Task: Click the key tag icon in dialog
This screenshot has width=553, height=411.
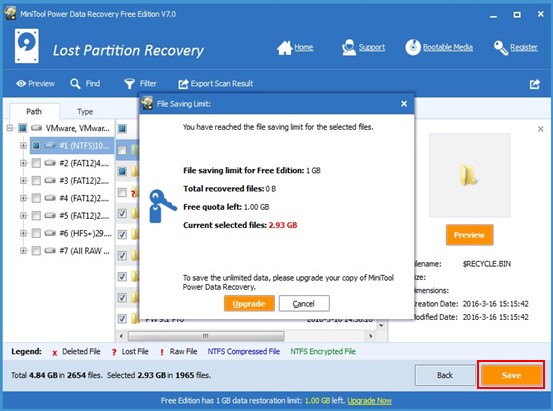Action: (x=162, y=206)
